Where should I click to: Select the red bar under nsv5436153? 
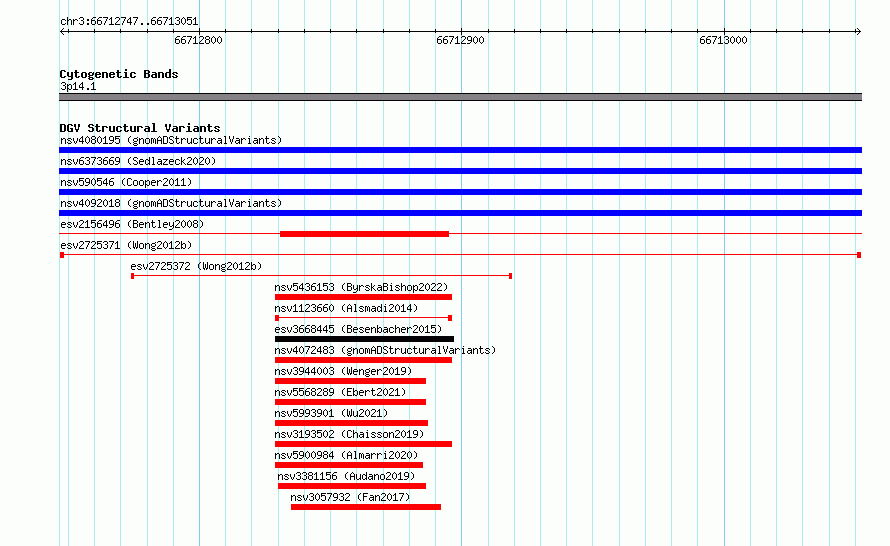click(x=363, y=297)
